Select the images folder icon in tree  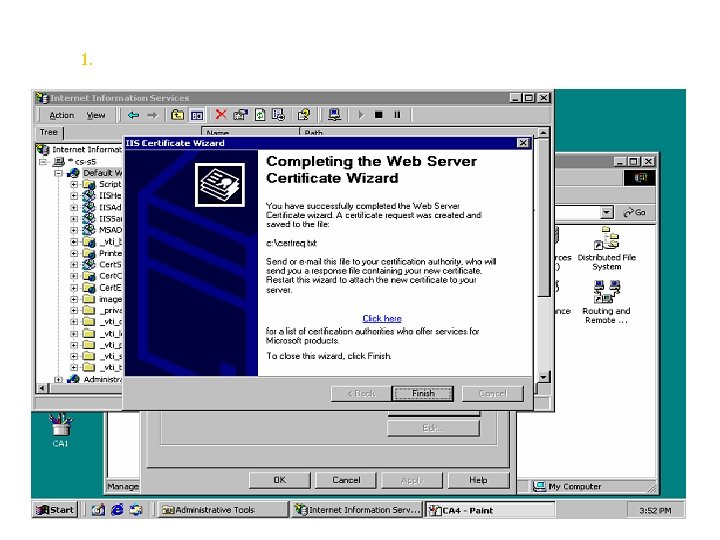tap(88, 299)
